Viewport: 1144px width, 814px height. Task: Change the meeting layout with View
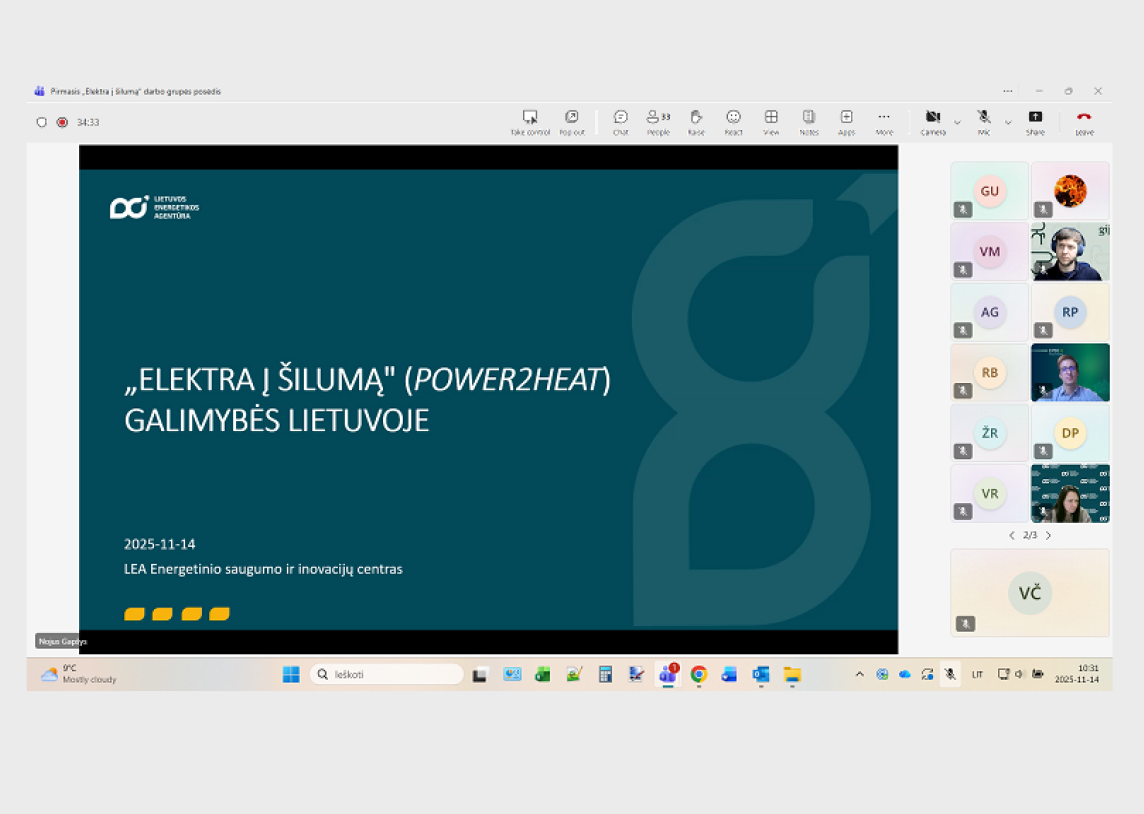point(771,120)
